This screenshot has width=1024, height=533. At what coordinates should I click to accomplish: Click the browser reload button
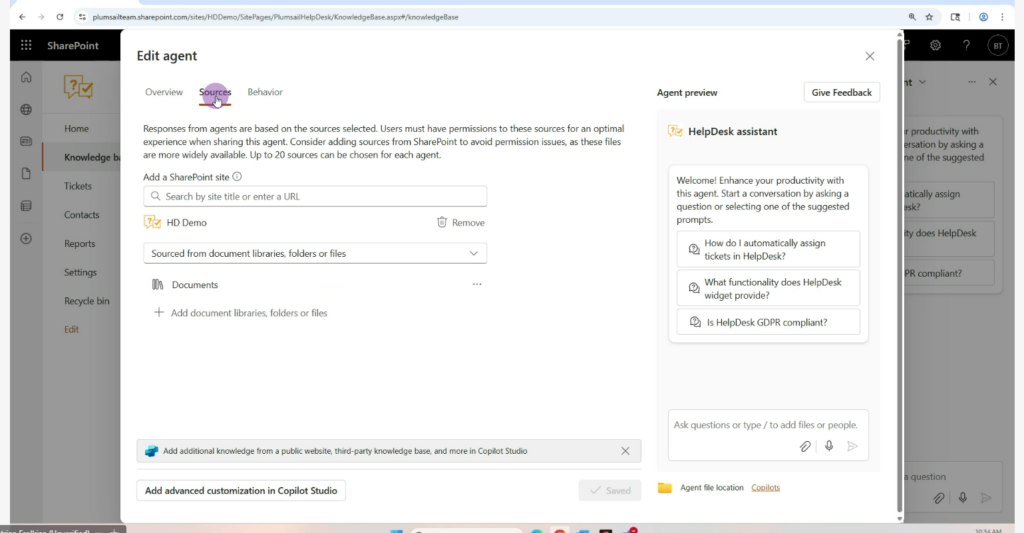(59, 17)
